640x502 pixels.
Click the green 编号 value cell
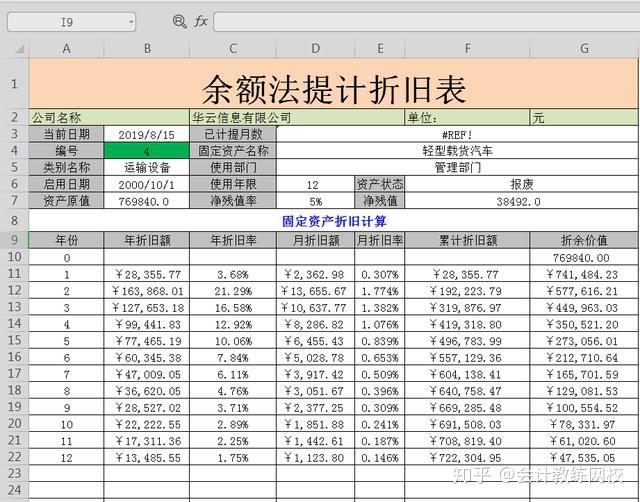pos(147,151)
